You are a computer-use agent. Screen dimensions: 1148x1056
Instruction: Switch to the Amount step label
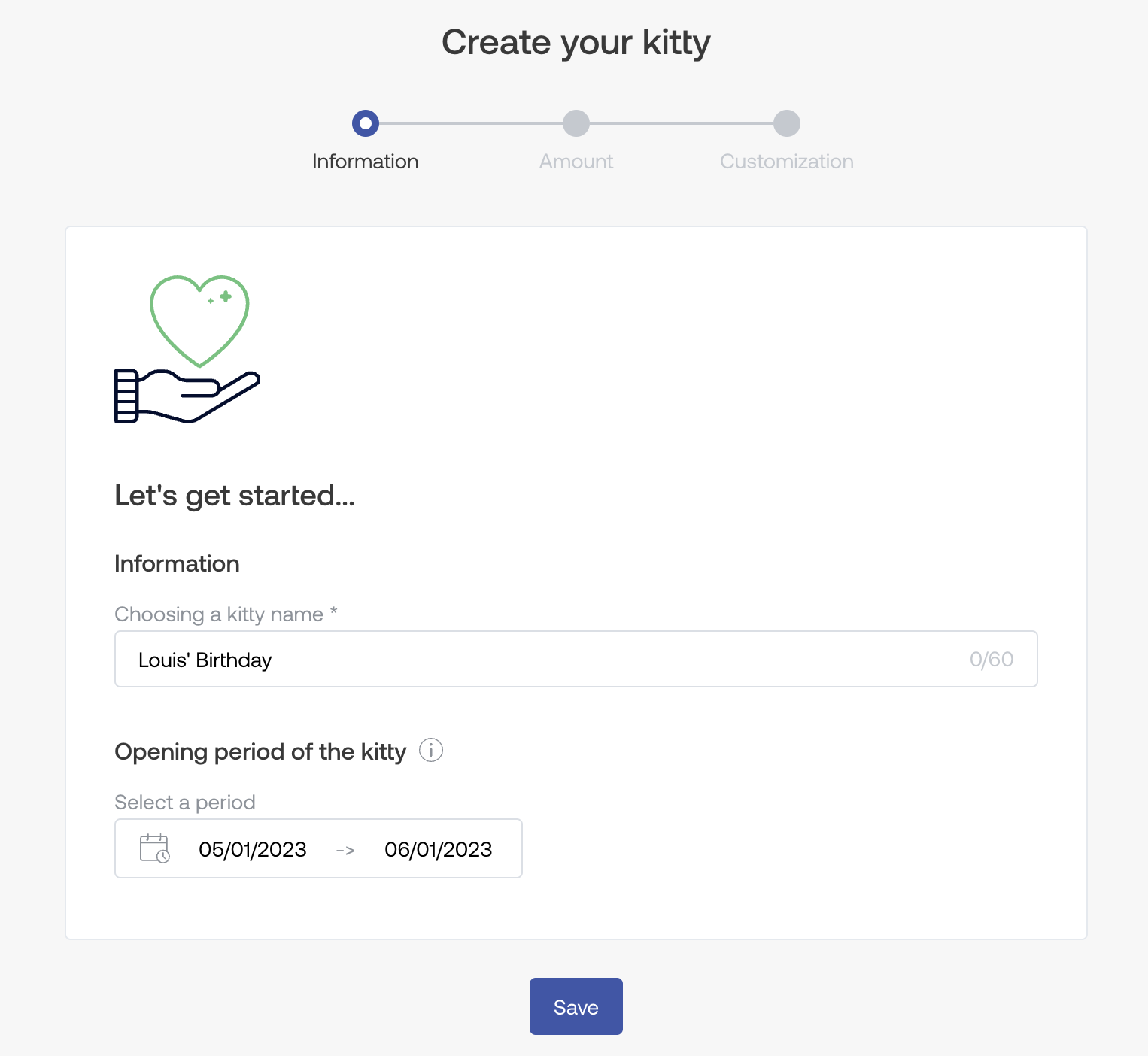(576, 162)
